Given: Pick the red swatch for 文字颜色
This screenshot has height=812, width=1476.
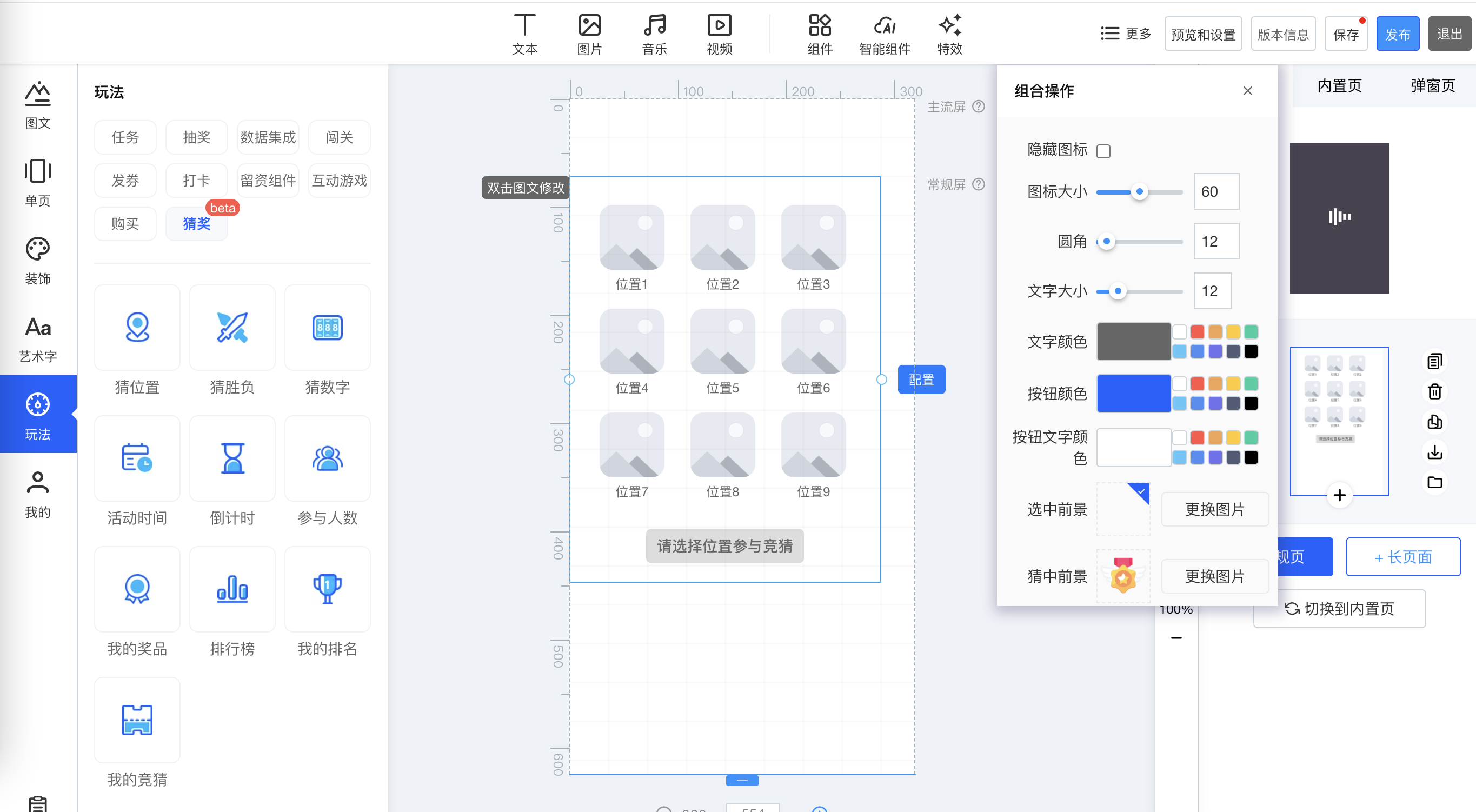Looking at the screenshot, I should point(1197,332).
